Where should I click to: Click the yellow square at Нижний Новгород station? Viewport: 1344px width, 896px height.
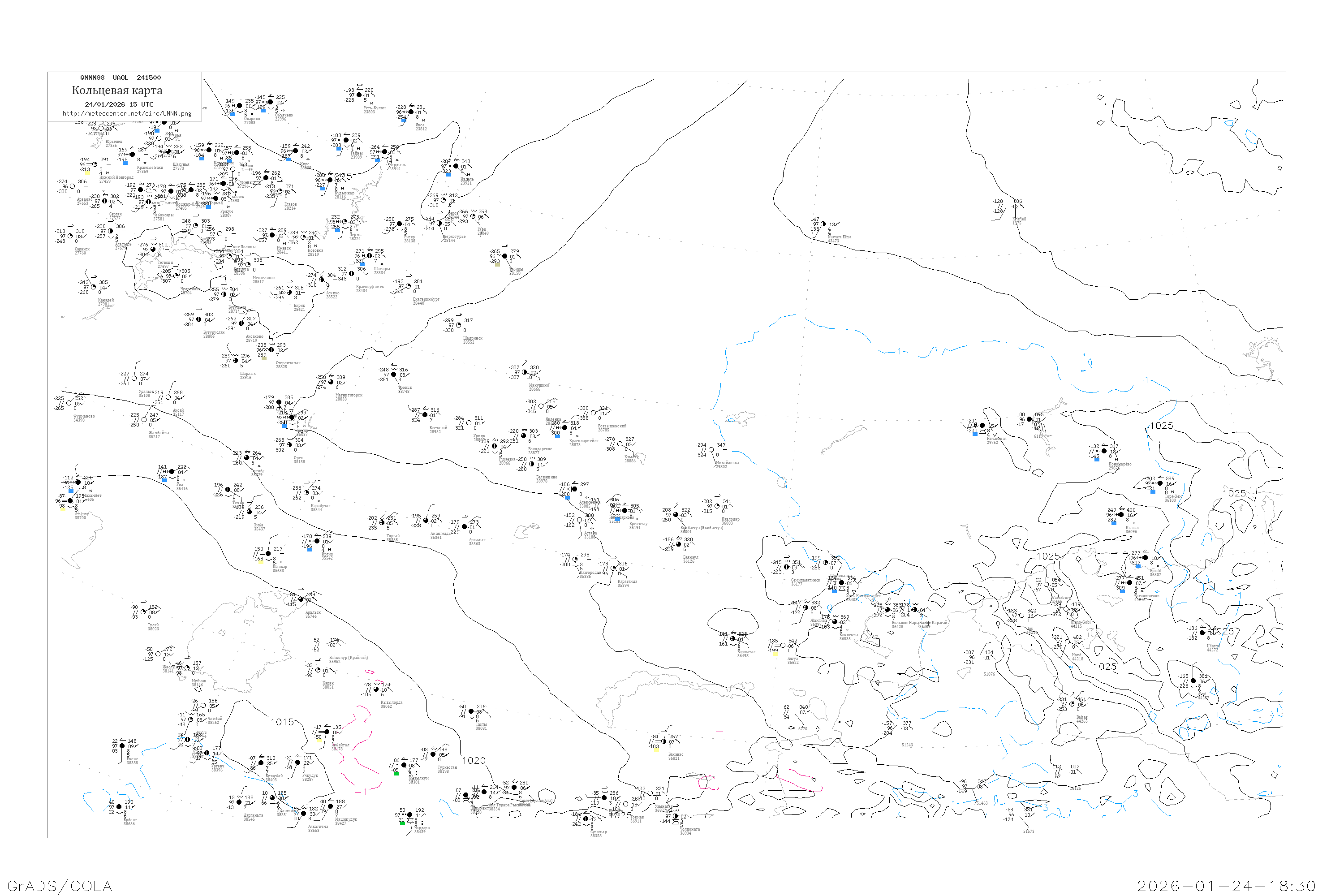pos(87,172)
